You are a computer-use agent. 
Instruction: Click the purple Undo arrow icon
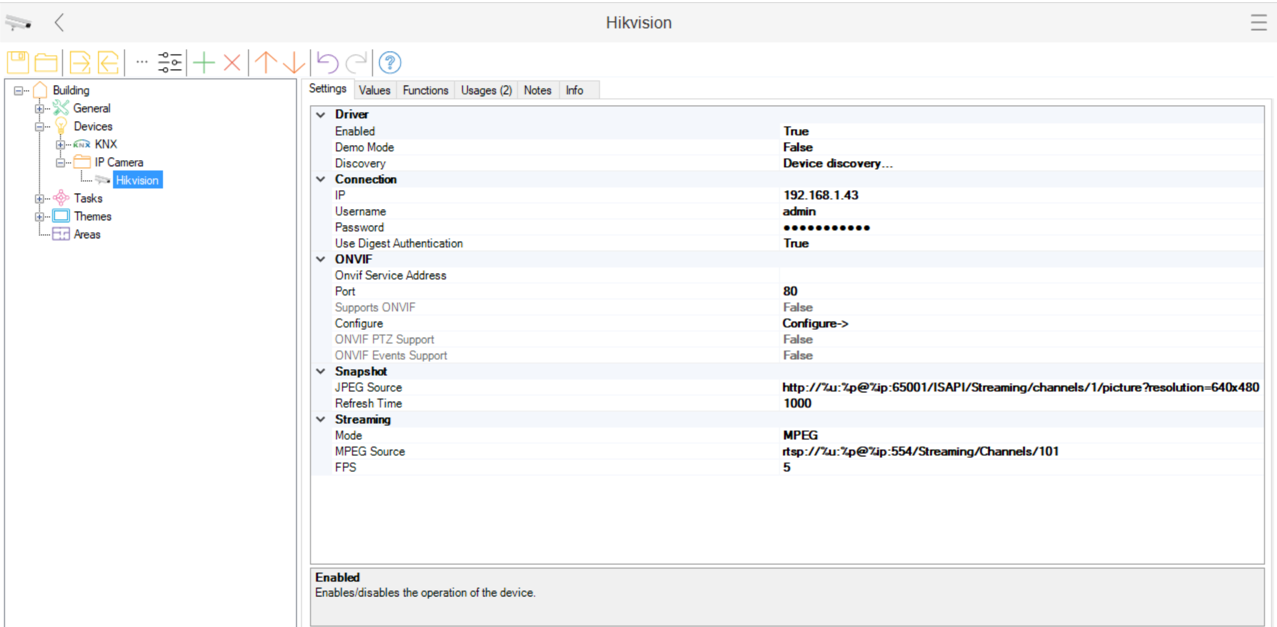click(327, 63)
